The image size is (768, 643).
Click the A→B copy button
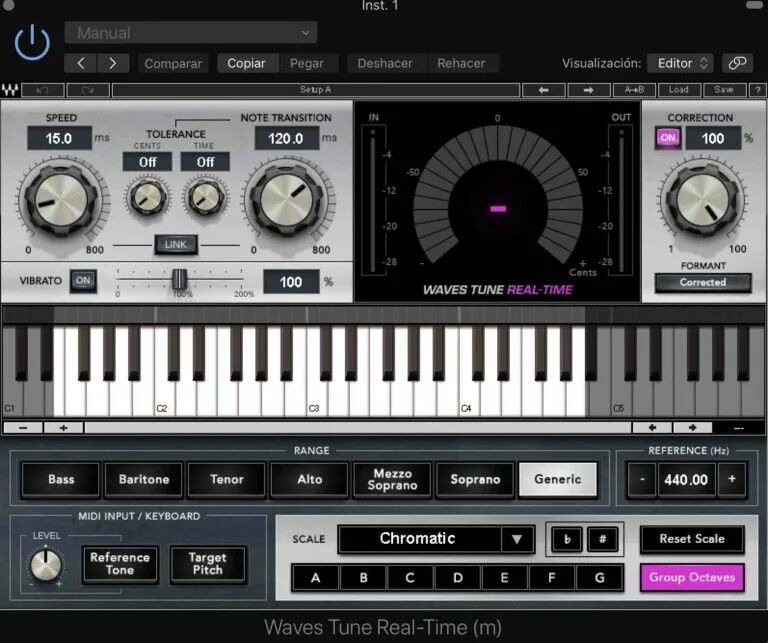pos(634,90)
